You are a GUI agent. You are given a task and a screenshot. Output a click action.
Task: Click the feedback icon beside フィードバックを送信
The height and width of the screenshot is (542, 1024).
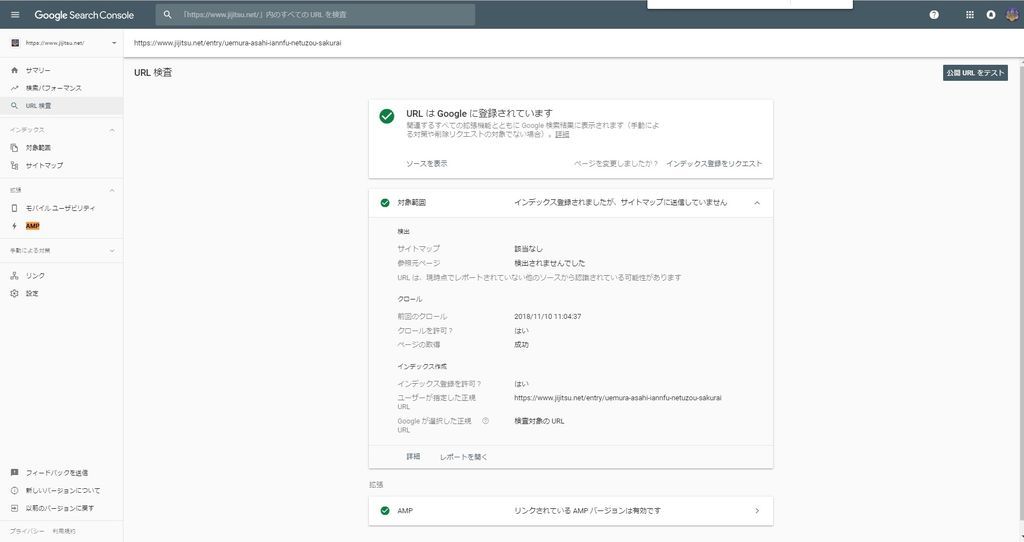[14, 472]
